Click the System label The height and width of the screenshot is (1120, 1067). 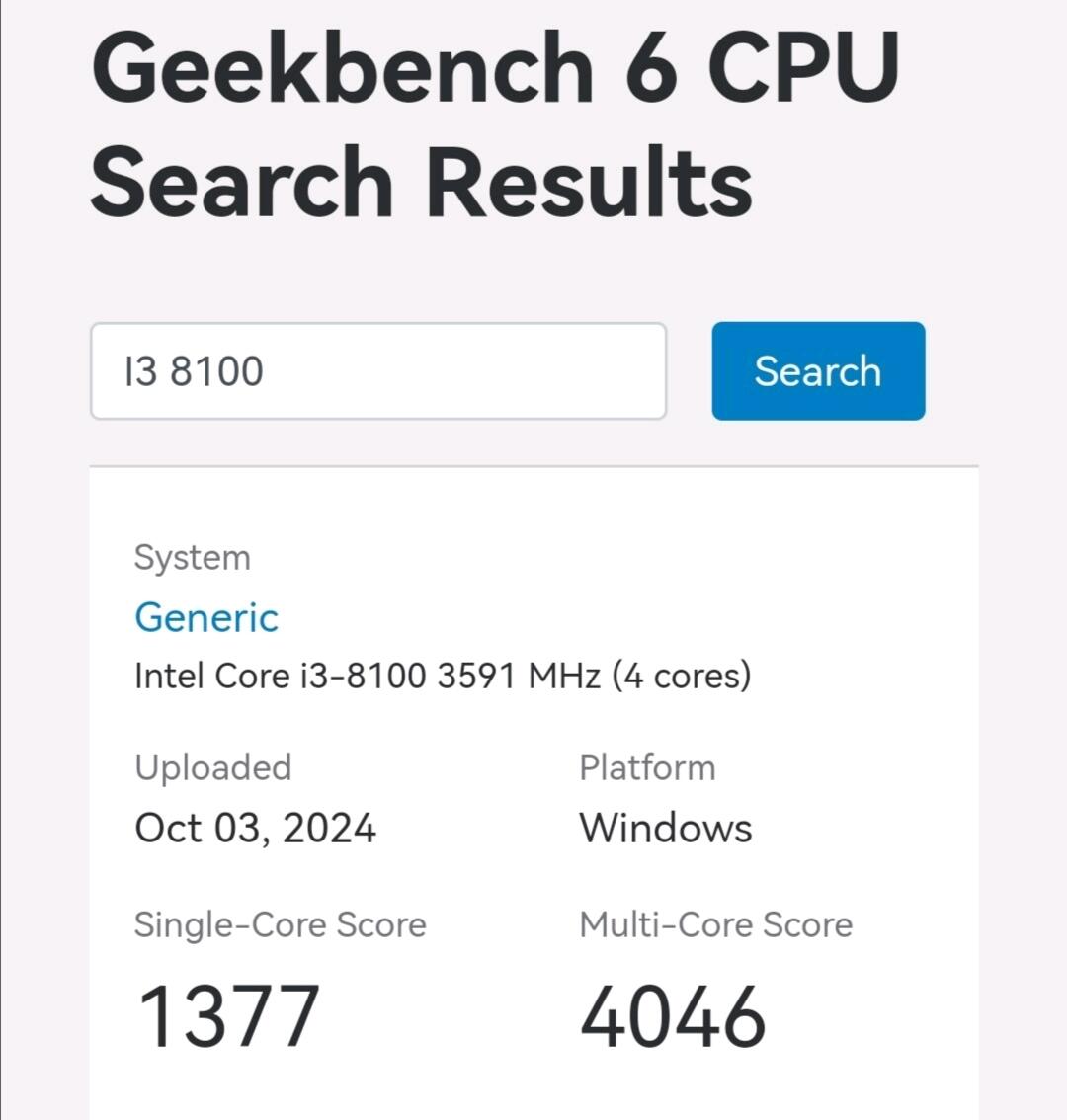(193, 558)
